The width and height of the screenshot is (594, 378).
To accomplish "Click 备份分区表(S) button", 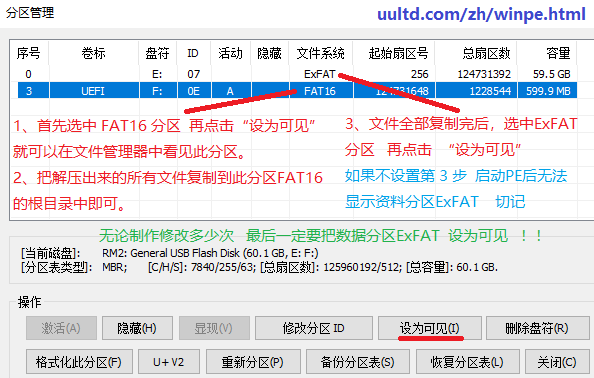I will [x=358, y=362].
